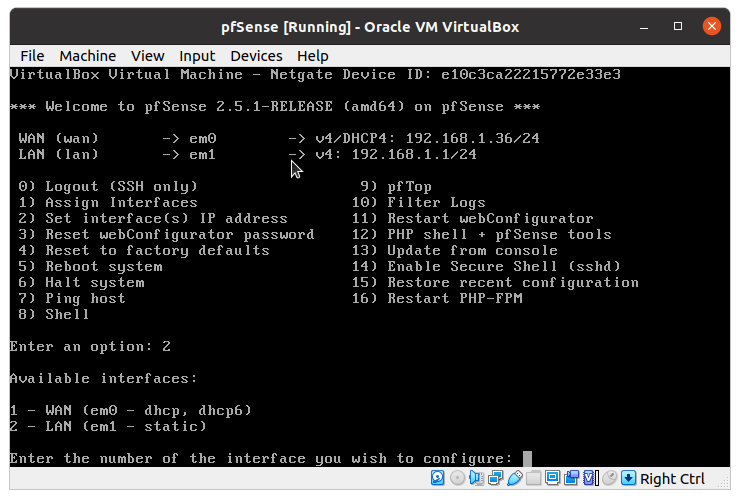Click the recording status icon
The width and height of the screenshot is (740, 499).
click(571, 478)
